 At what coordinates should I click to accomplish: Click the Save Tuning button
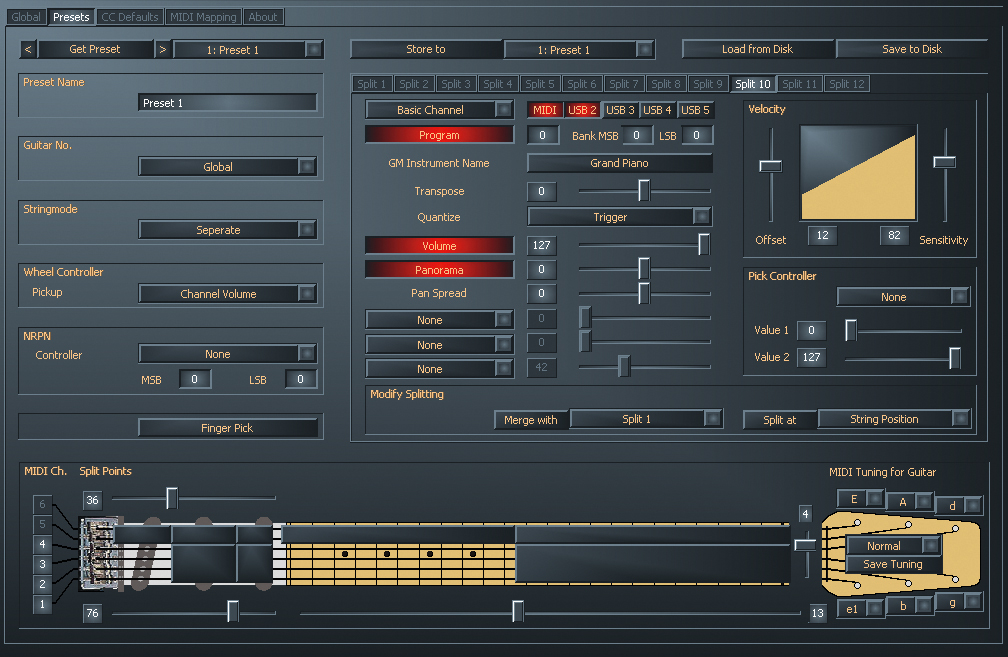pyautogui.click(x=892, y=564)
